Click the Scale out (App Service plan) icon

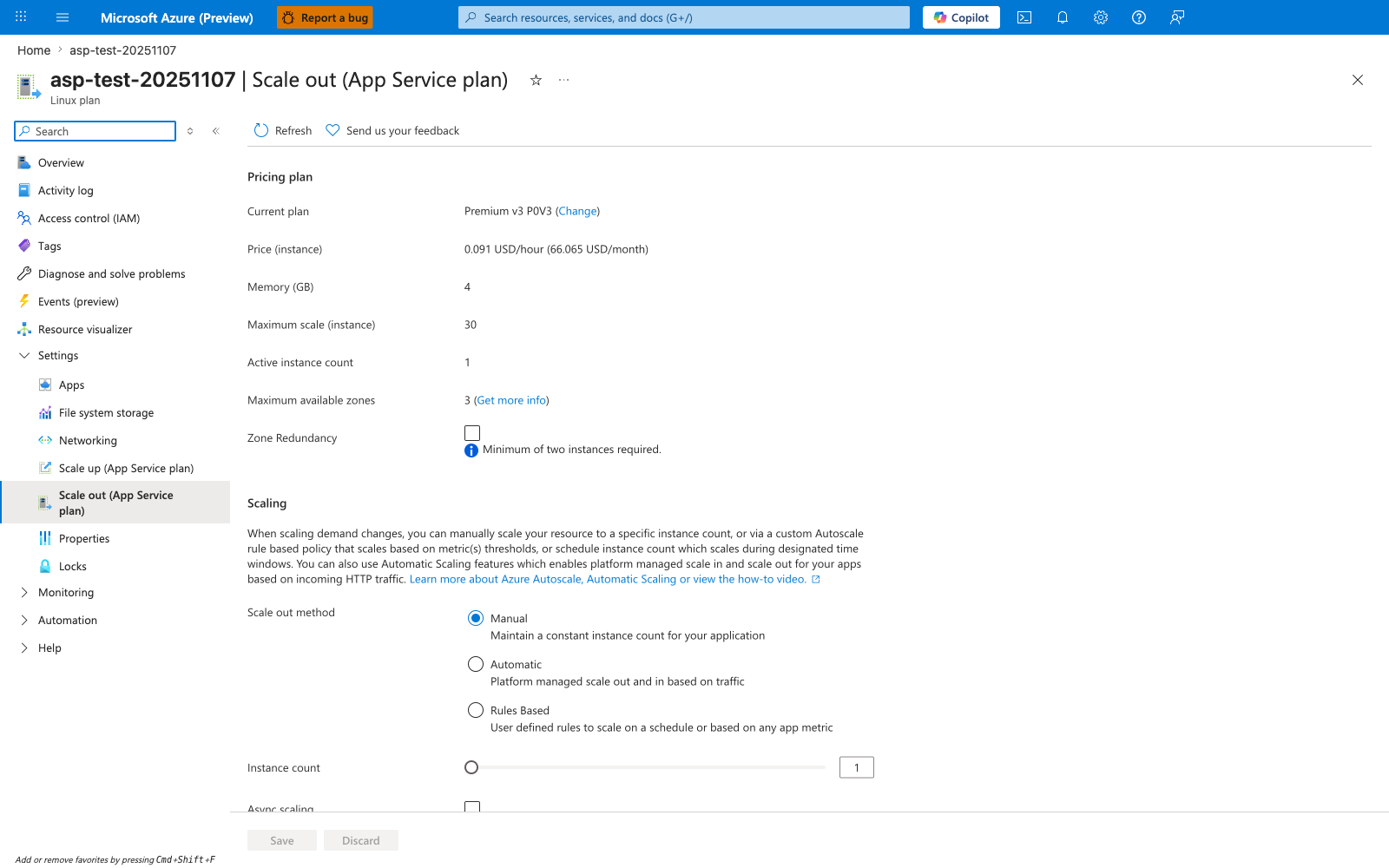pos(45,503)
